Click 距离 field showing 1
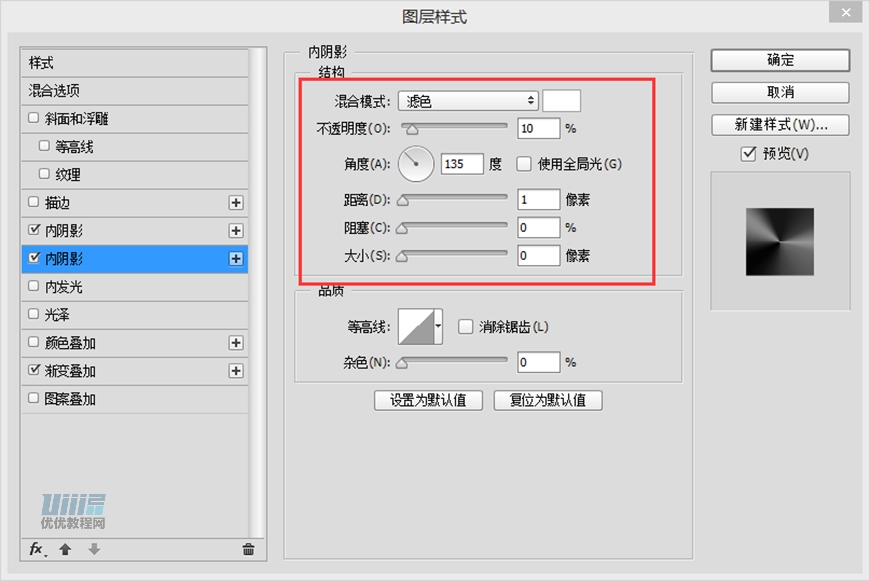 (538, 199)
